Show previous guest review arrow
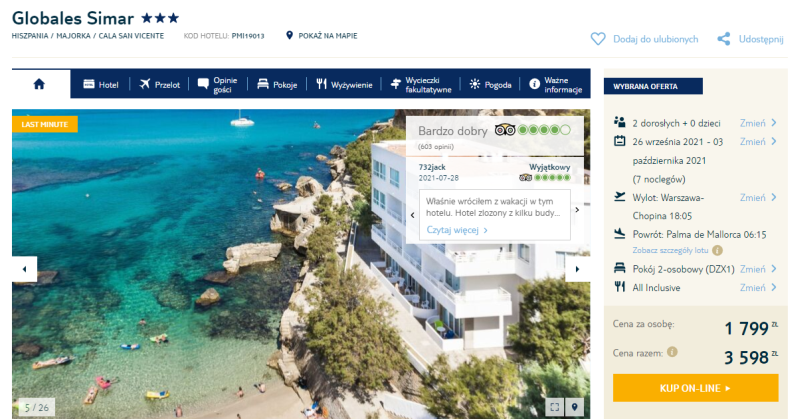This screenshot has height=419, width=790. click(x=413, y=215)
